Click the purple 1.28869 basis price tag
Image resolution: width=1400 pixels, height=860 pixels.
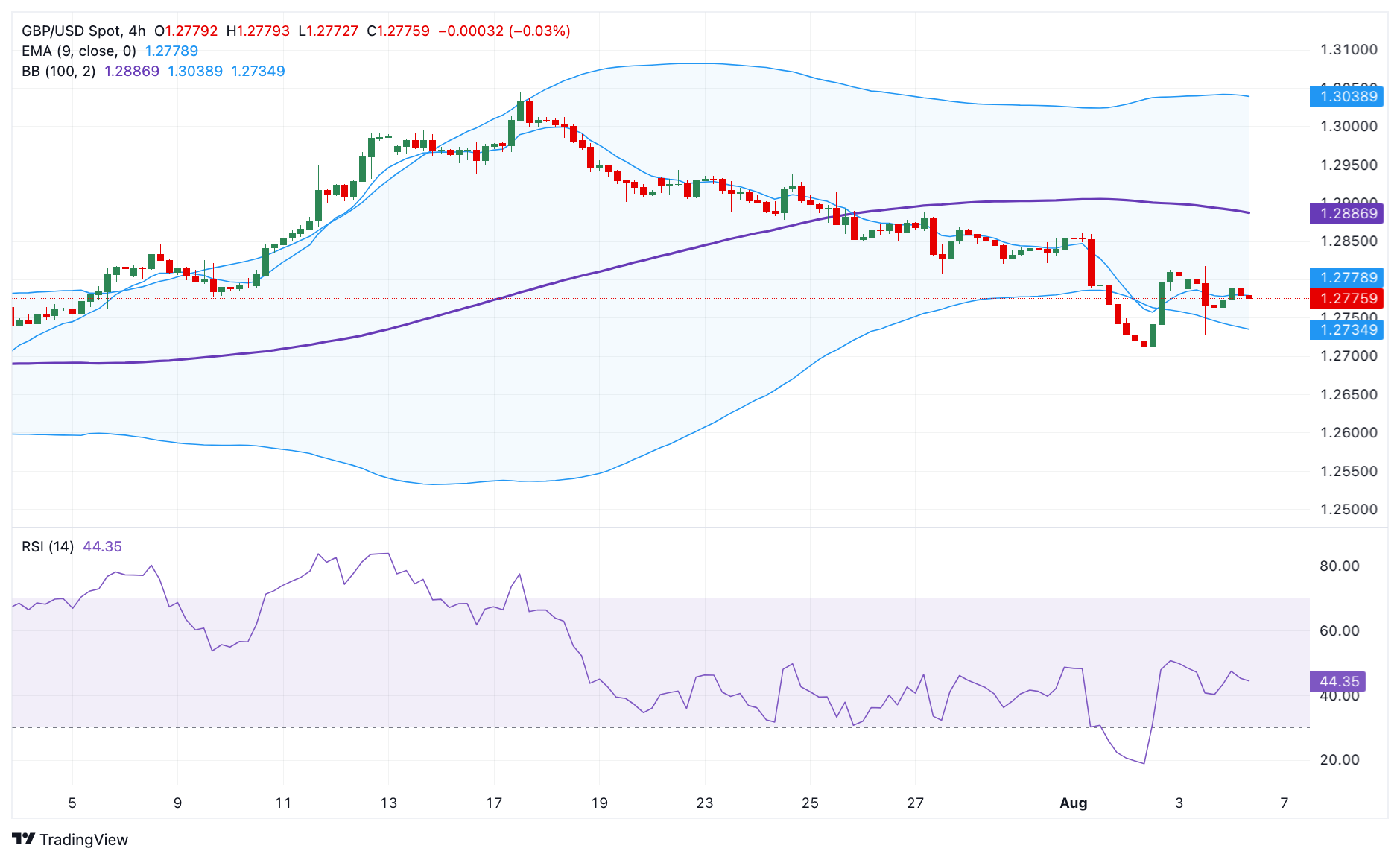tap(1347, 213)
